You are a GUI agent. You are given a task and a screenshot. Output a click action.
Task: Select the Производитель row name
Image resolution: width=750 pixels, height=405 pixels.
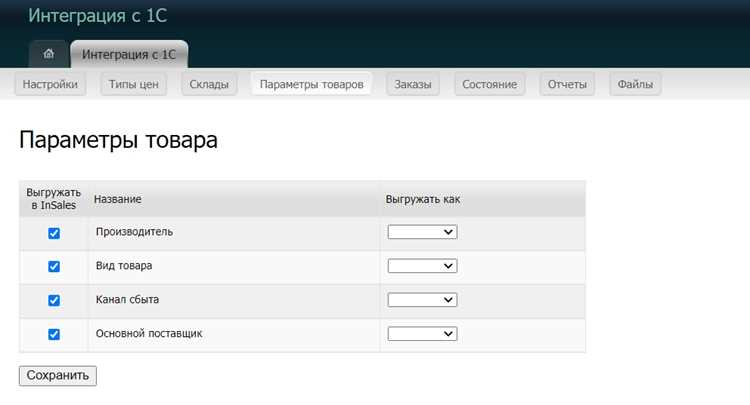pos(134,232)
